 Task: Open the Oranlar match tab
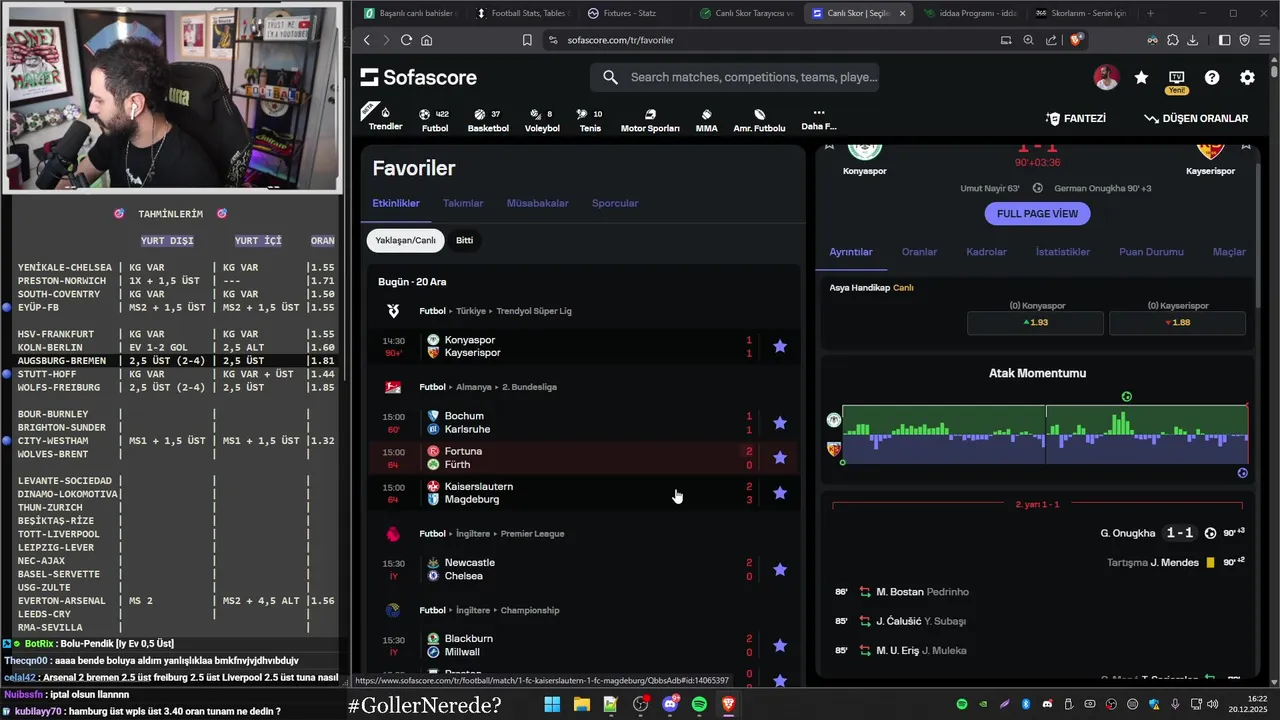tap(919, 252)
